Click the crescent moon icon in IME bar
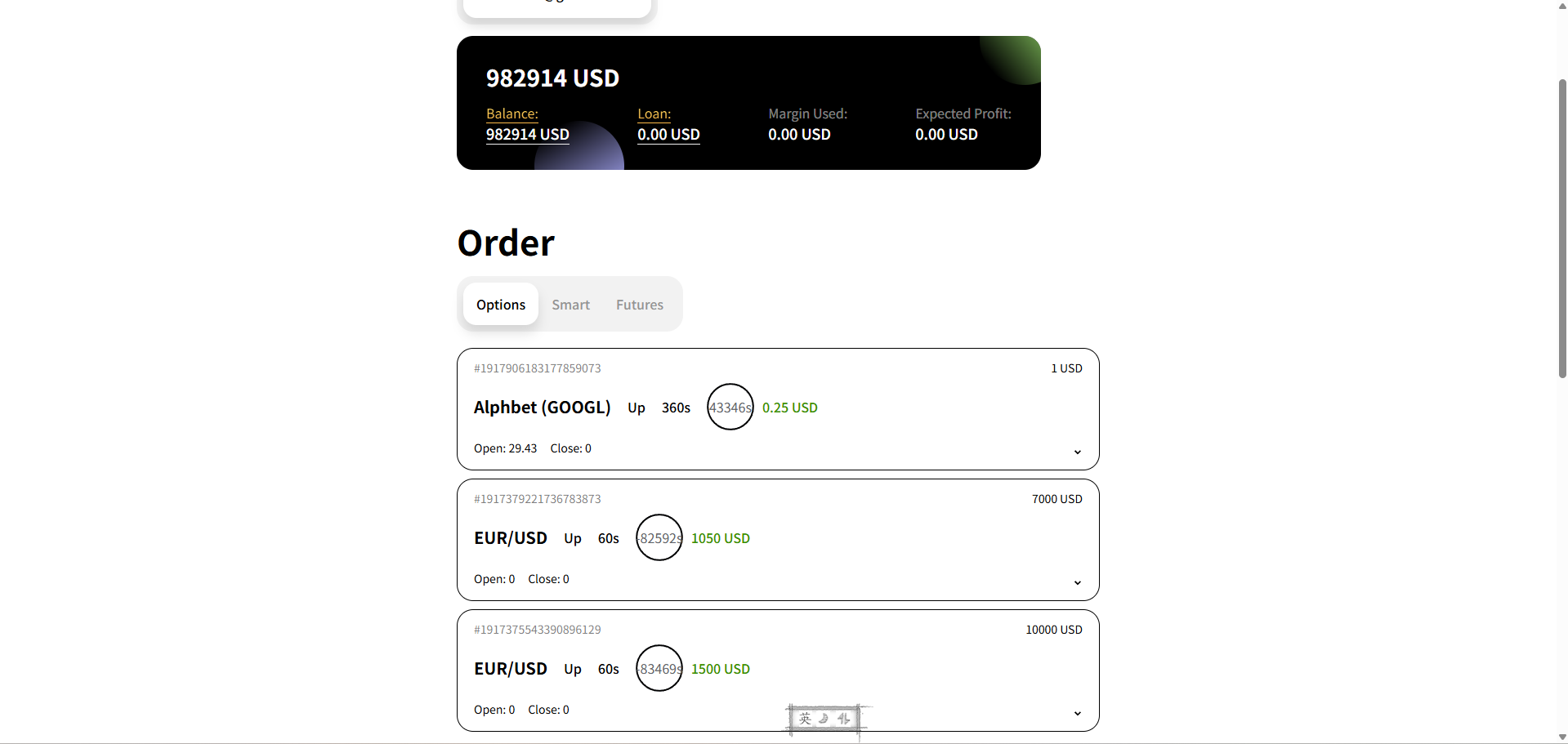 (824, 719)
